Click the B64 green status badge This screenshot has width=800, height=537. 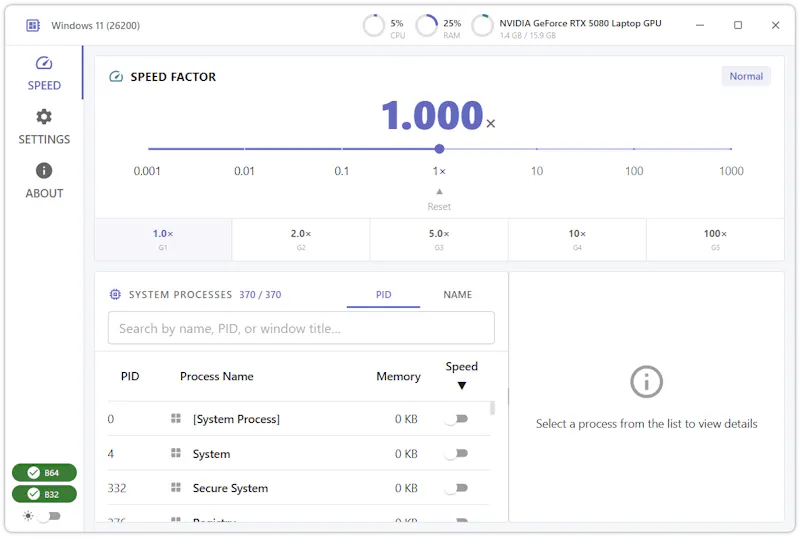(44, 473)
